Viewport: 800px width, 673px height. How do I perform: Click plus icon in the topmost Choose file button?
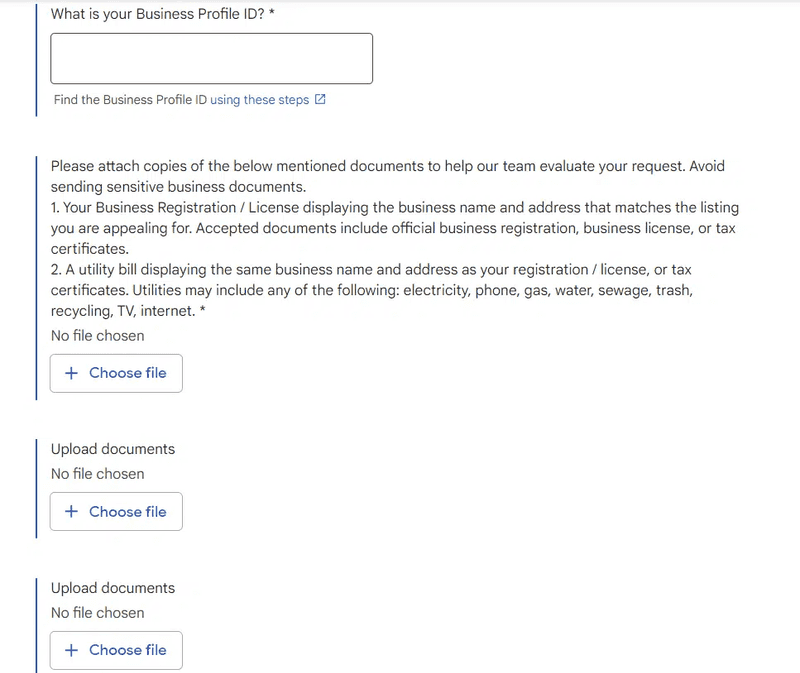[71, 373]
